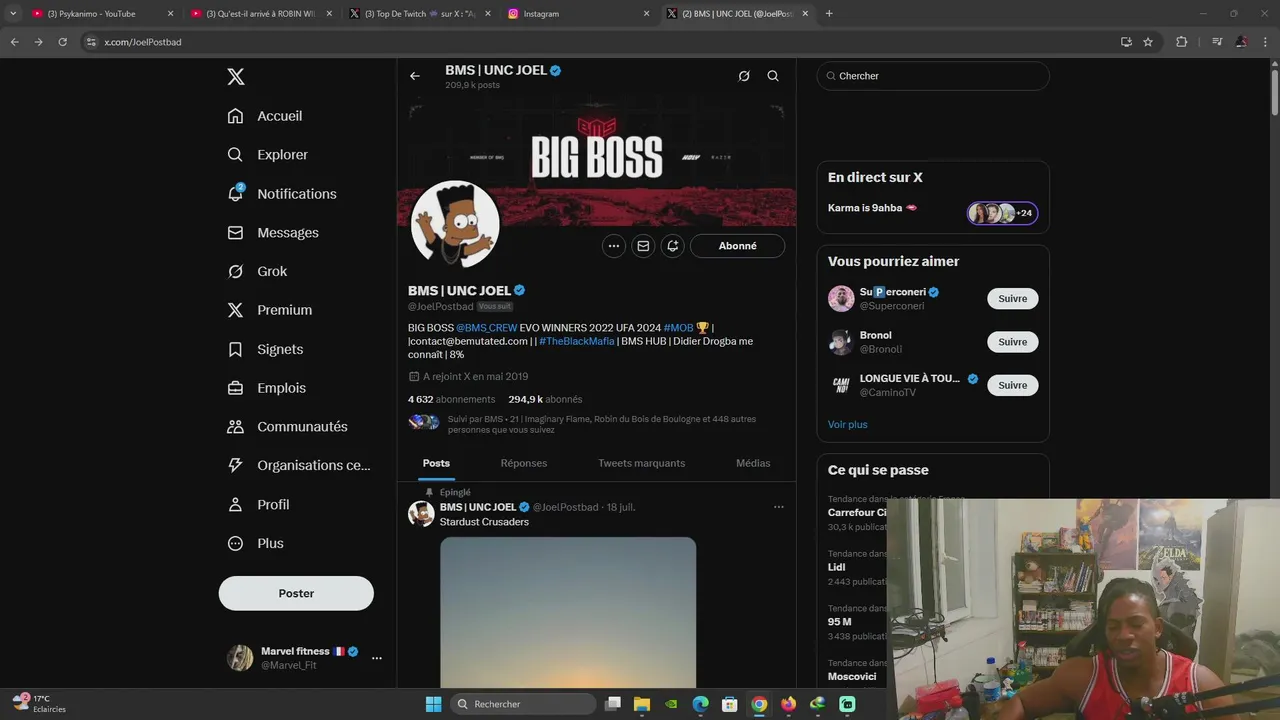
Task: Open the Plus more menu
Action: click(x=255, y=544)
